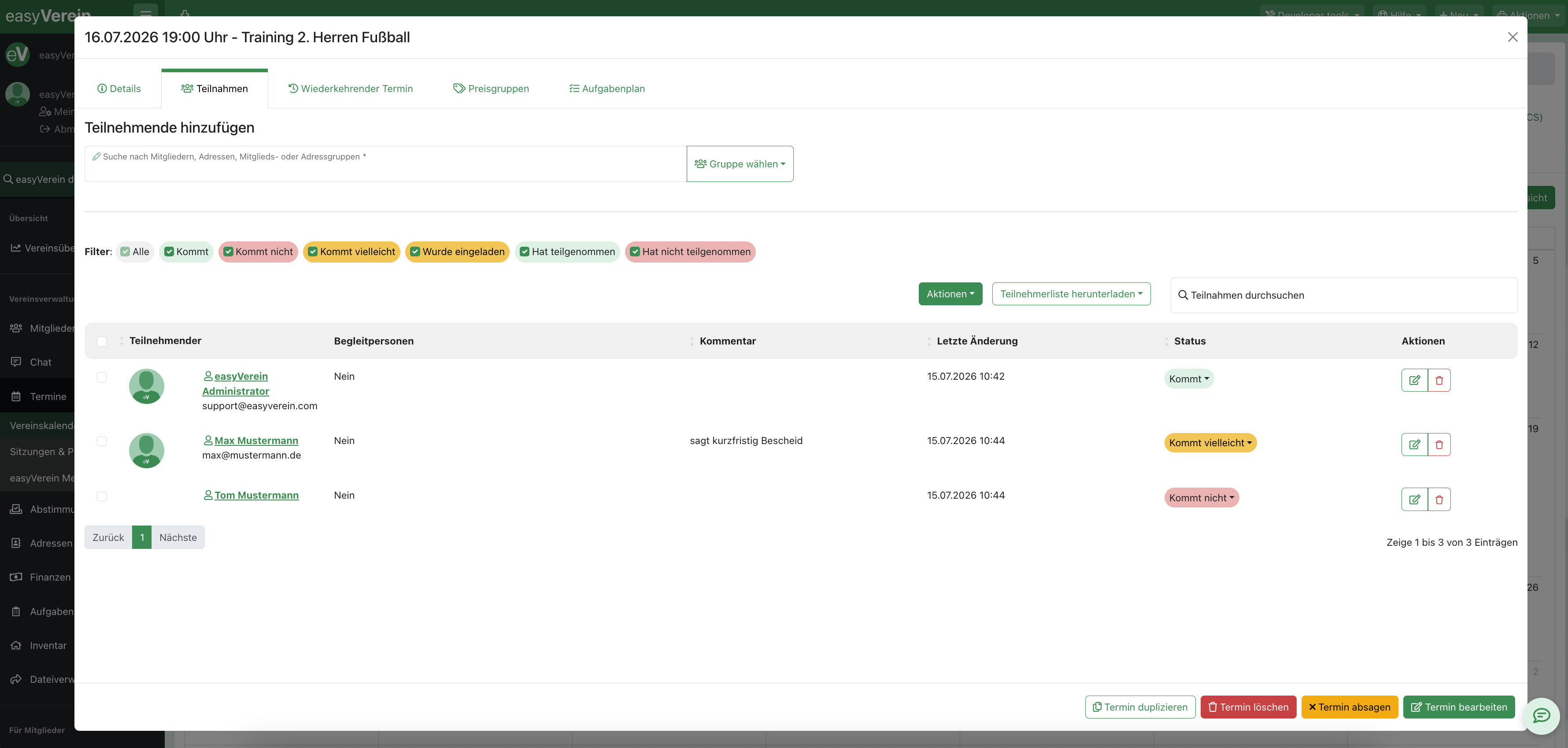Open Adressen in the sidebar

(x=38, y=543)
